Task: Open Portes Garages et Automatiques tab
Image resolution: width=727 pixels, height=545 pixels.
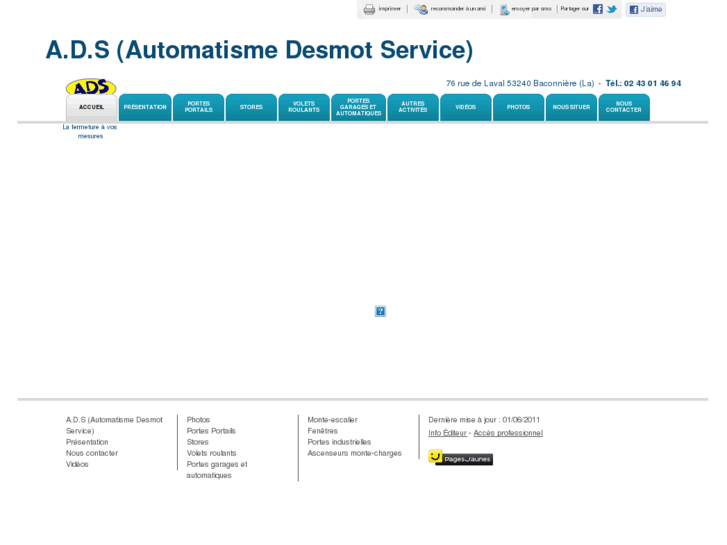Action: [358, 107]
